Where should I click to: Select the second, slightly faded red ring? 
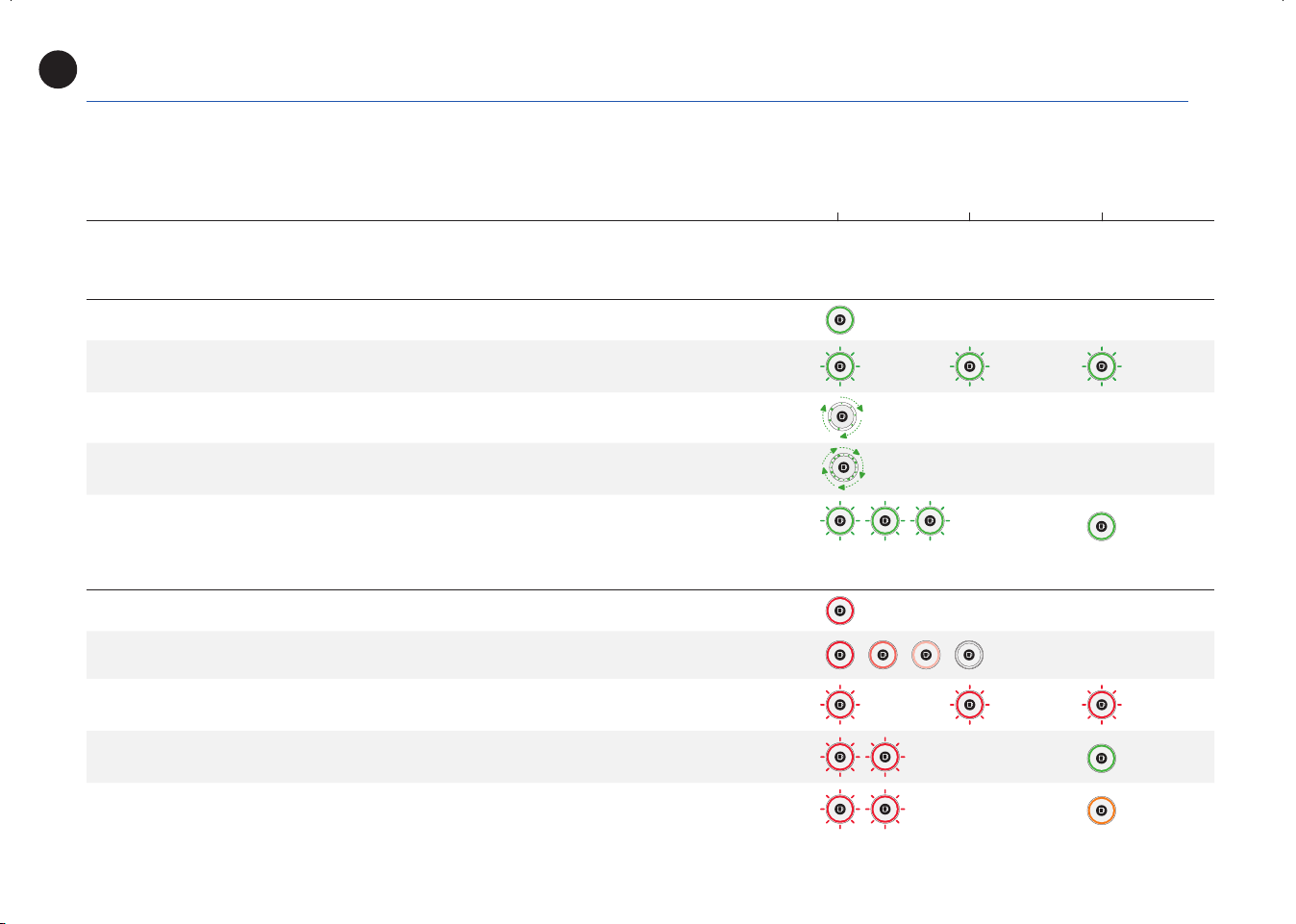click(883, 656)
